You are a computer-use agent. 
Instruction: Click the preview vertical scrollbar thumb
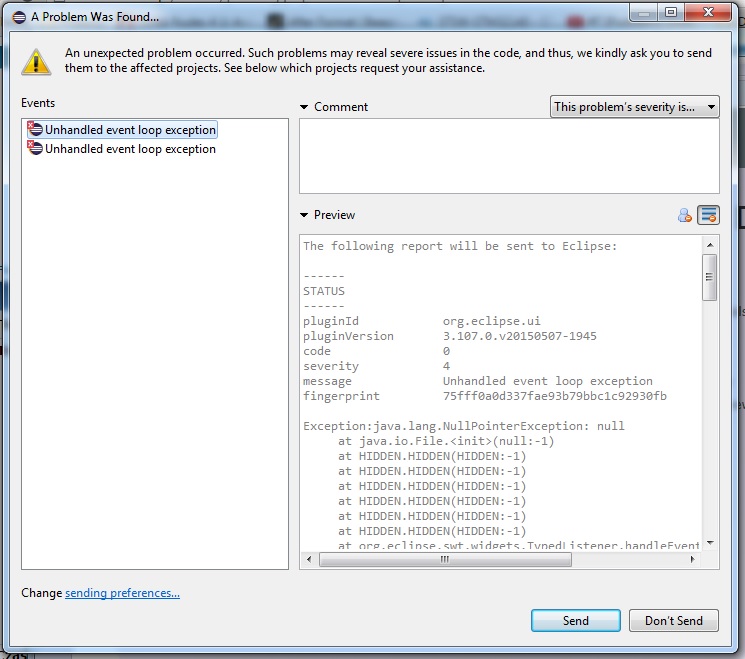pos(709,276)
